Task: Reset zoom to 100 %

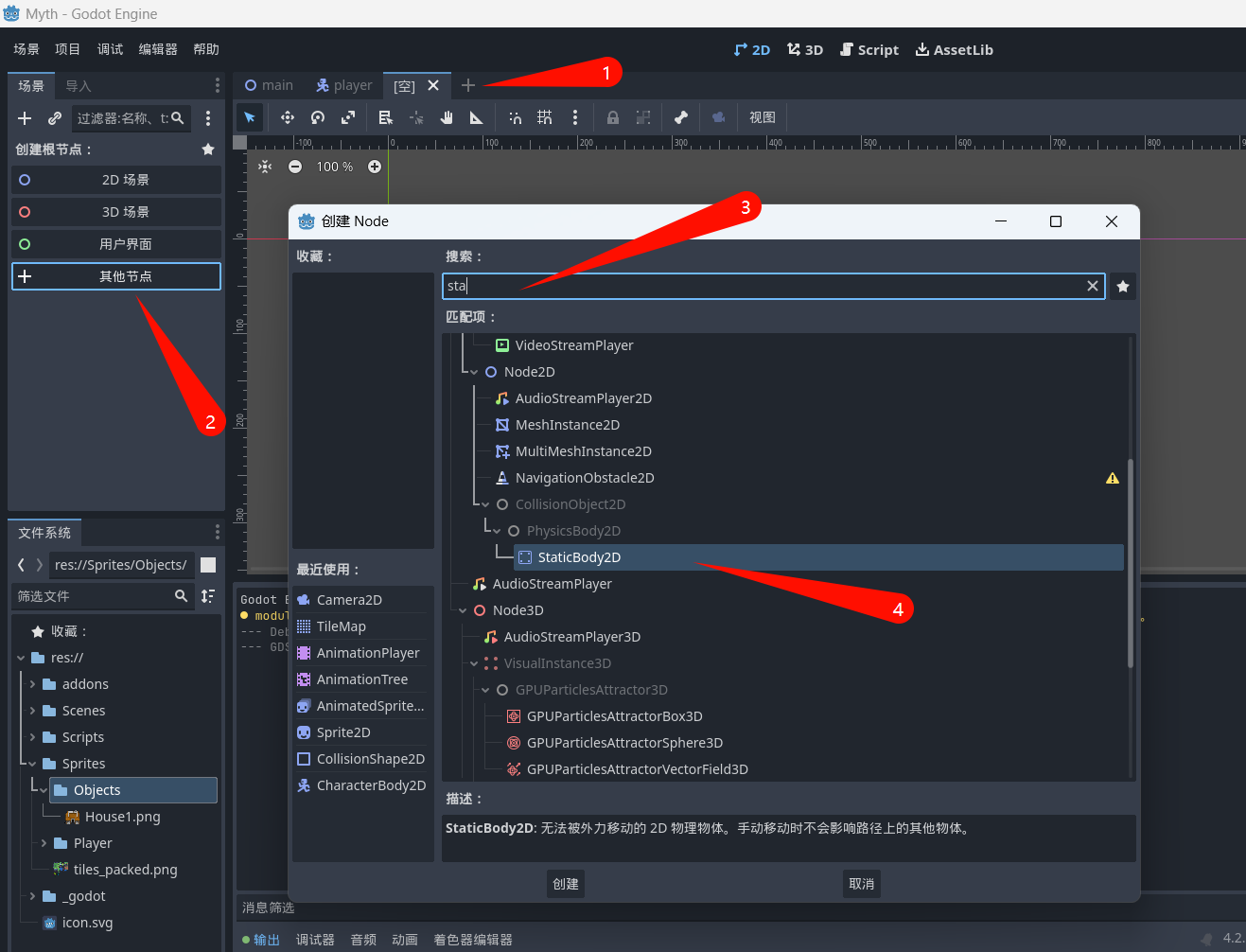Action: (335, 167)
